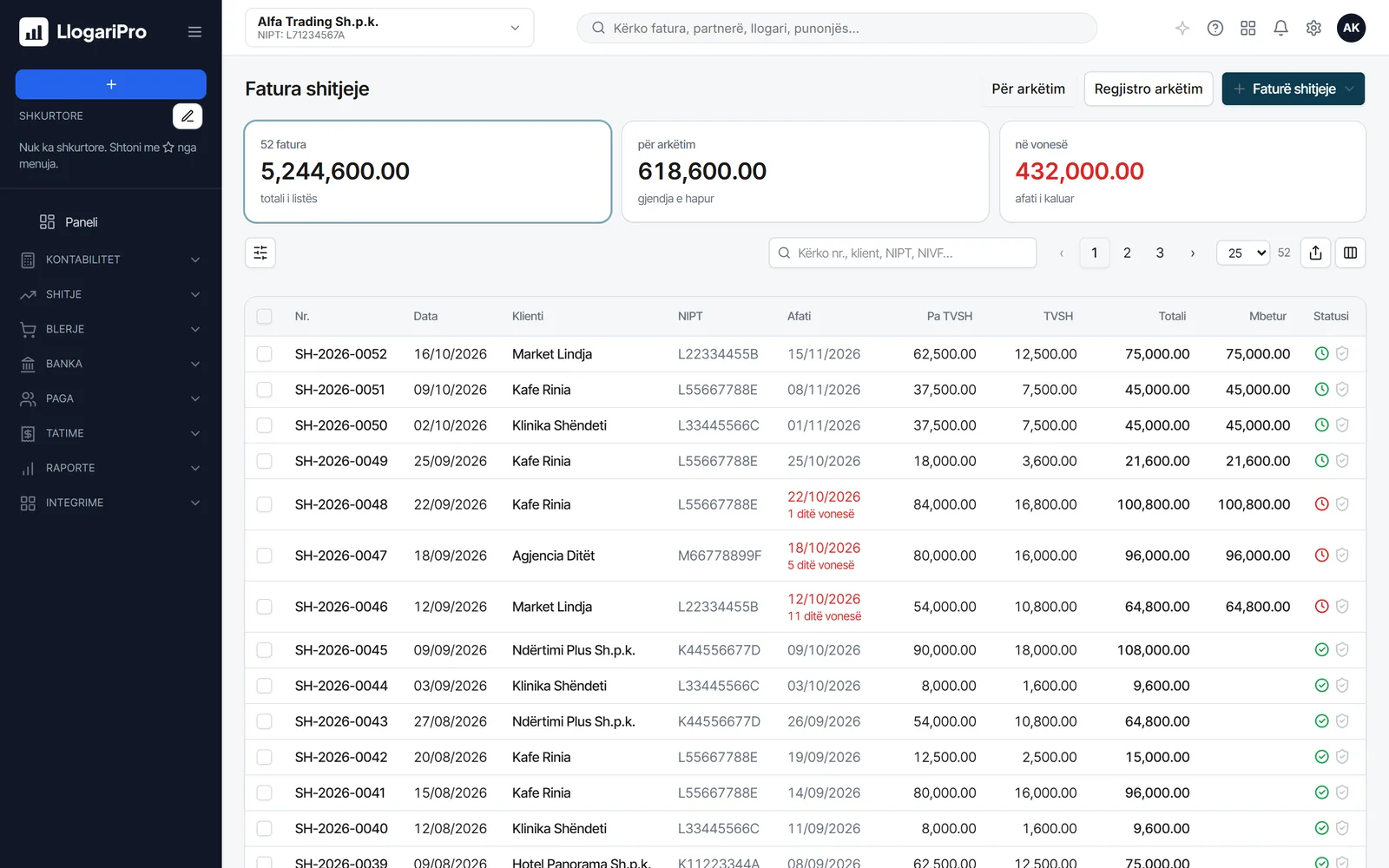Click the overdue red clock icon for SH-2026-0048
The image size is (1389, 868).
coord(1321,503)
